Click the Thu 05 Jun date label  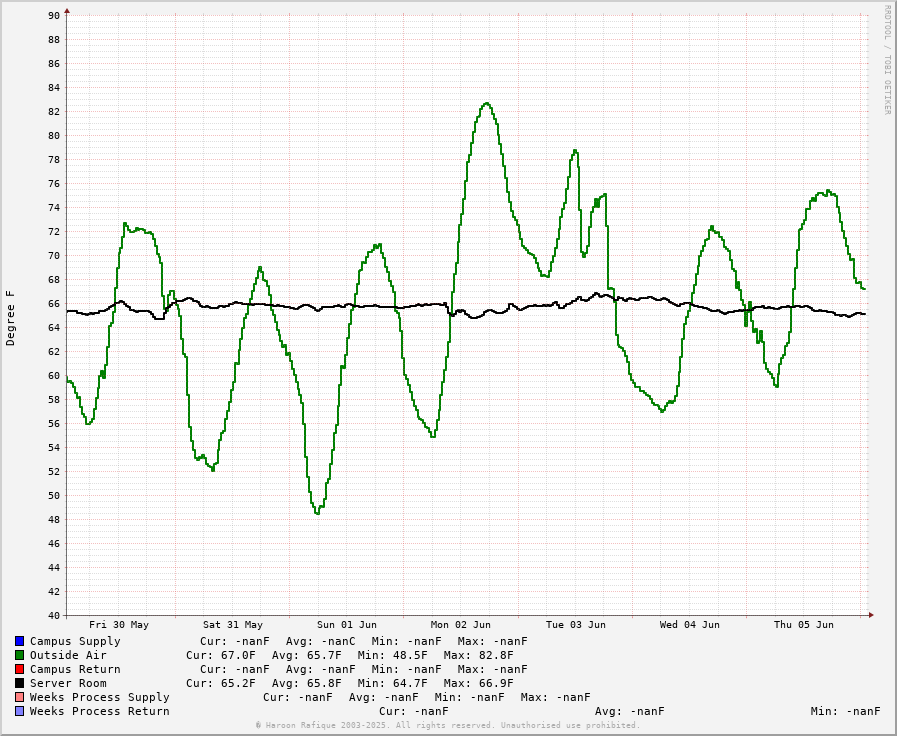(x=803, y=625)
